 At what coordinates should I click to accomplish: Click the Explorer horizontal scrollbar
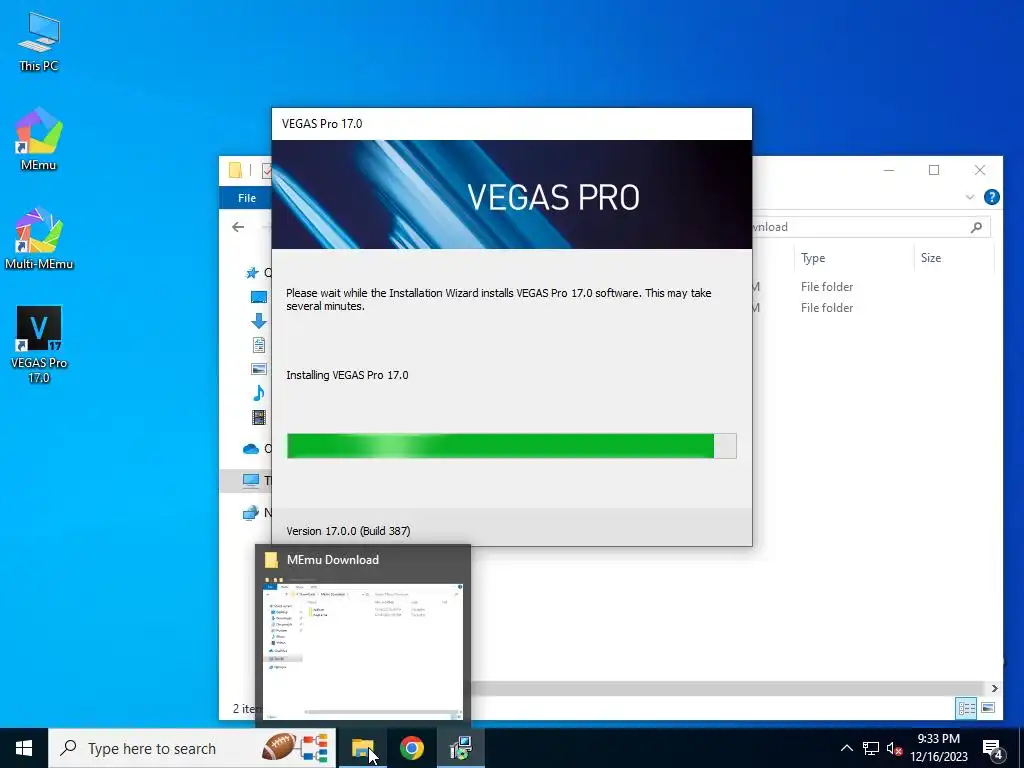pos(728,688)
